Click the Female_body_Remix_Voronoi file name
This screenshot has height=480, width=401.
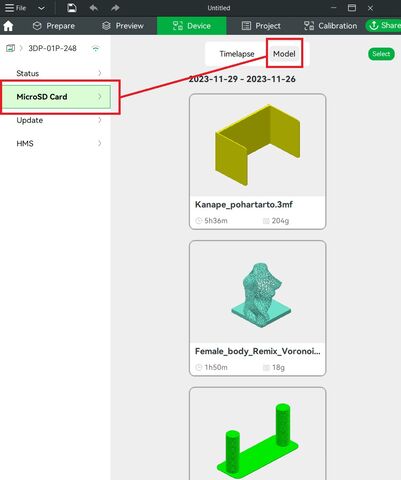[x=258, y=351]
